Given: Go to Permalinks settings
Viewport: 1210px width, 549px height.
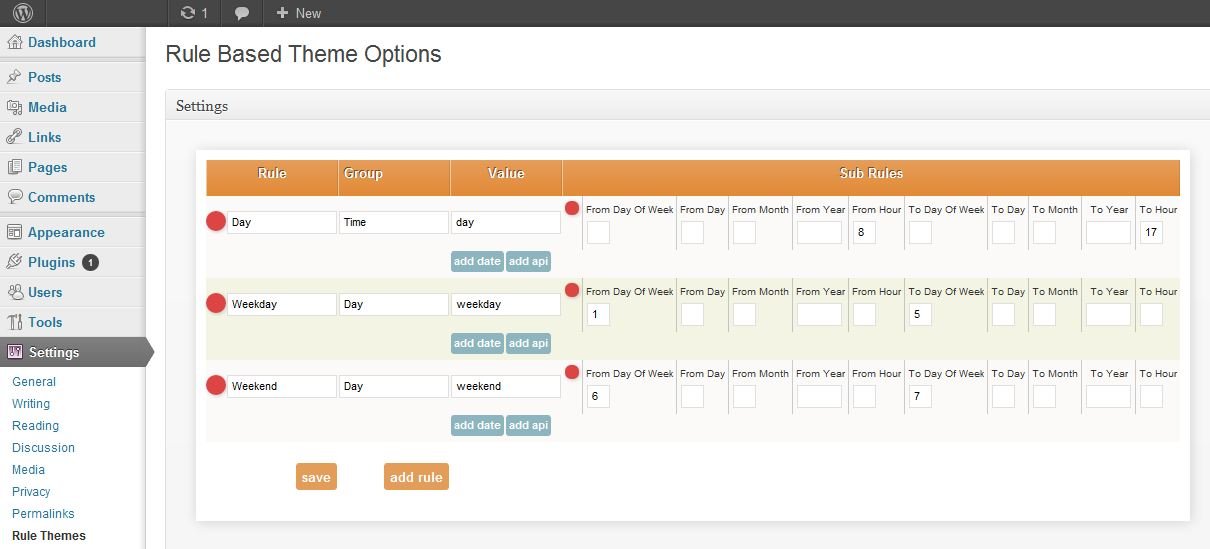Looking at the screenshot, I should click(x=43, y=514).
